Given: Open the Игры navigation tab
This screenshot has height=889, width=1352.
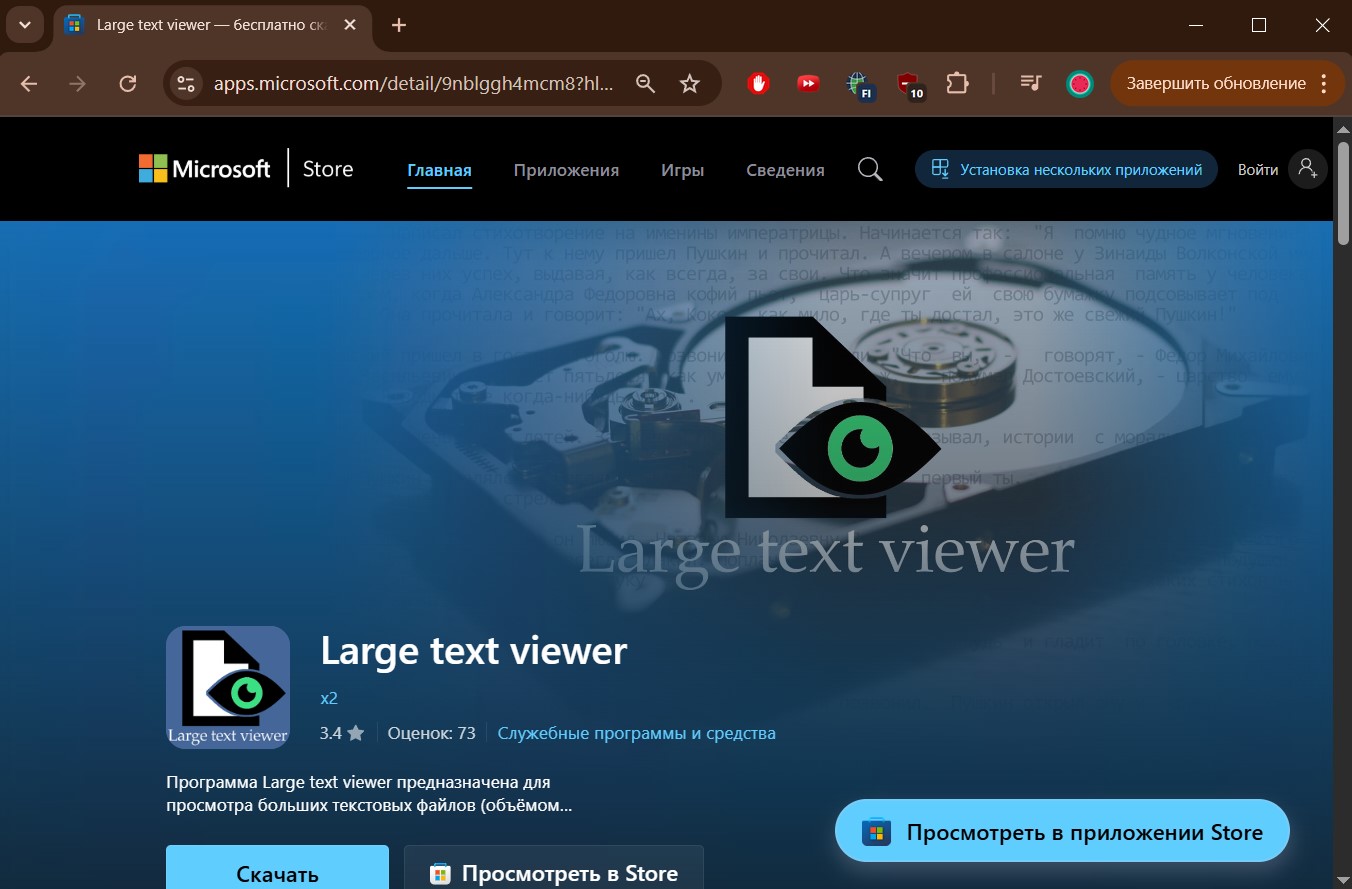Looking at the screenshot, I should point(682,170).
